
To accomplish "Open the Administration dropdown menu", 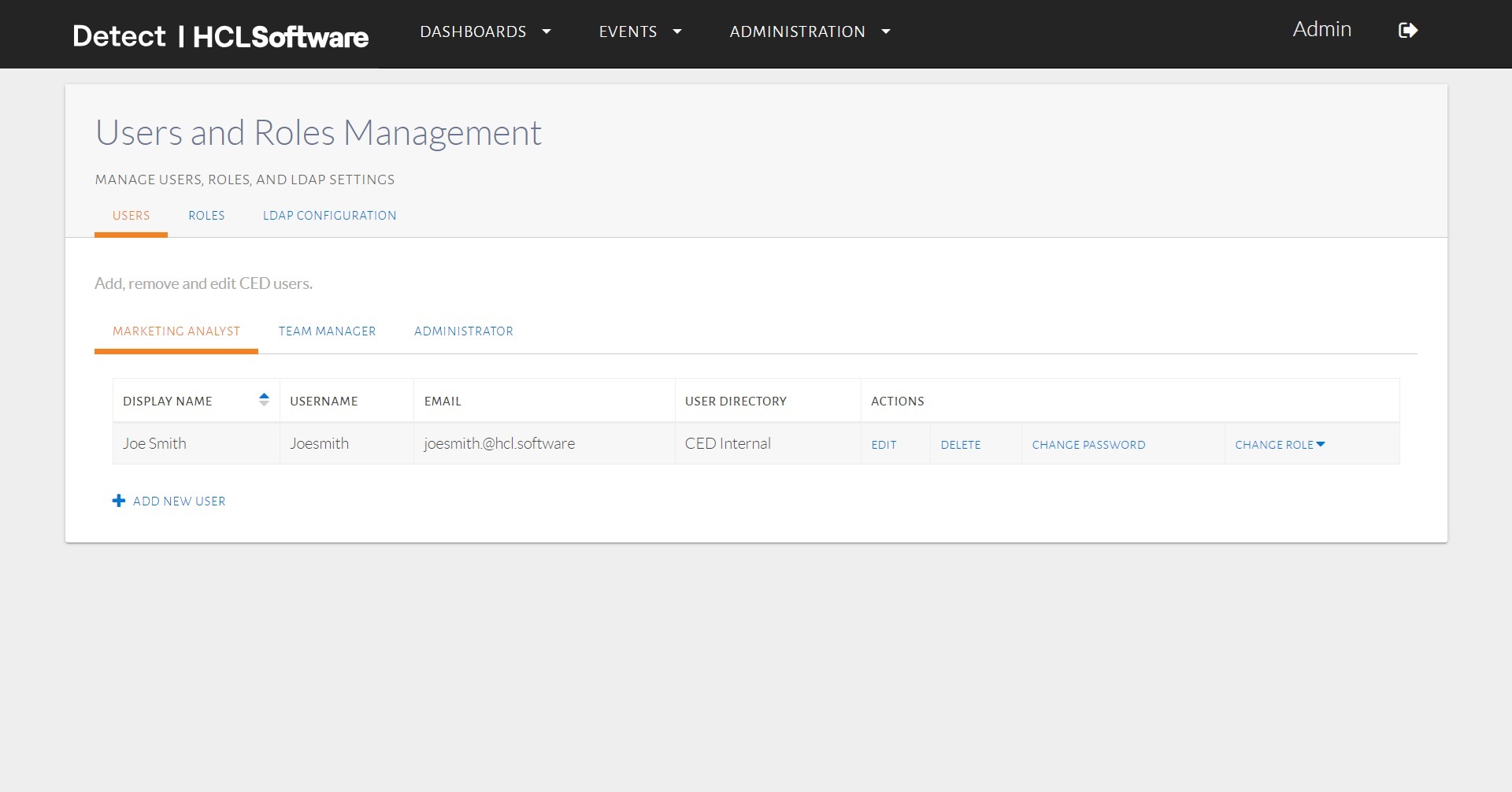I will pyautogui.click(x=809, y=32).
